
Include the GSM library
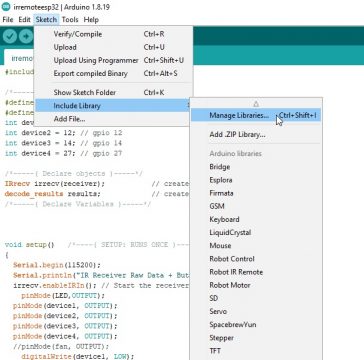tap(256, 206)
